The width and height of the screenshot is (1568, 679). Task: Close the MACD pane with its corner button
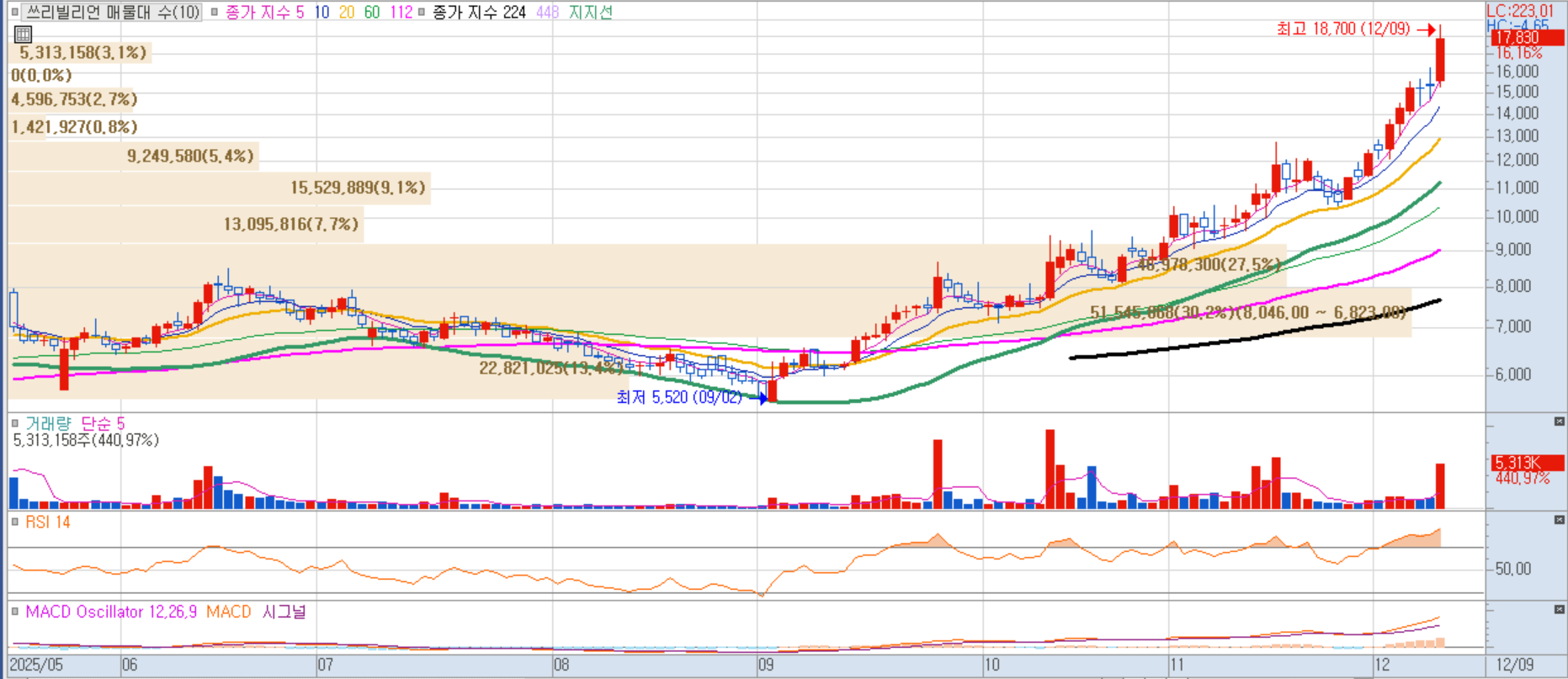(1559, 609)
